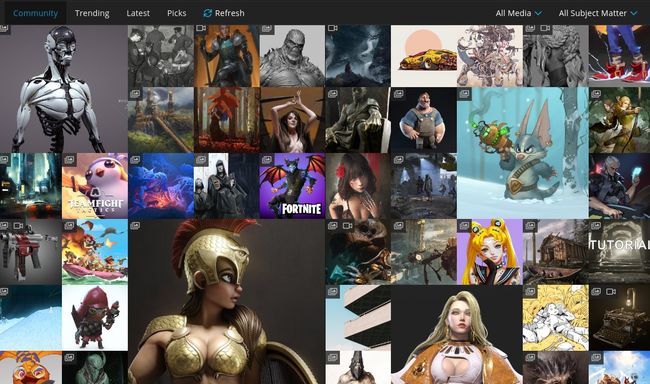Open the red hooded goblin figure thumbnail
Viewport: 650px width, 384px height.
(95, 318)
